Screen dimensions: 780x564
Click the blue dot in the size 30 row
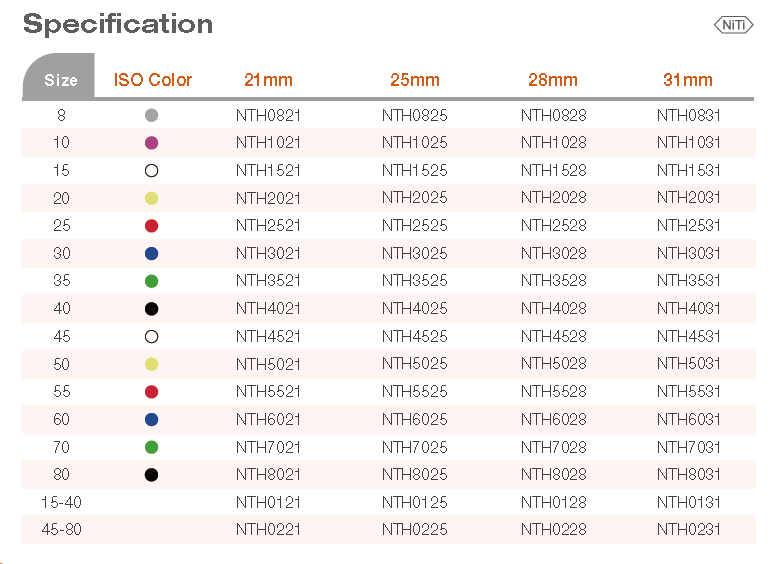pyautogui.click(x=152, y=254)
